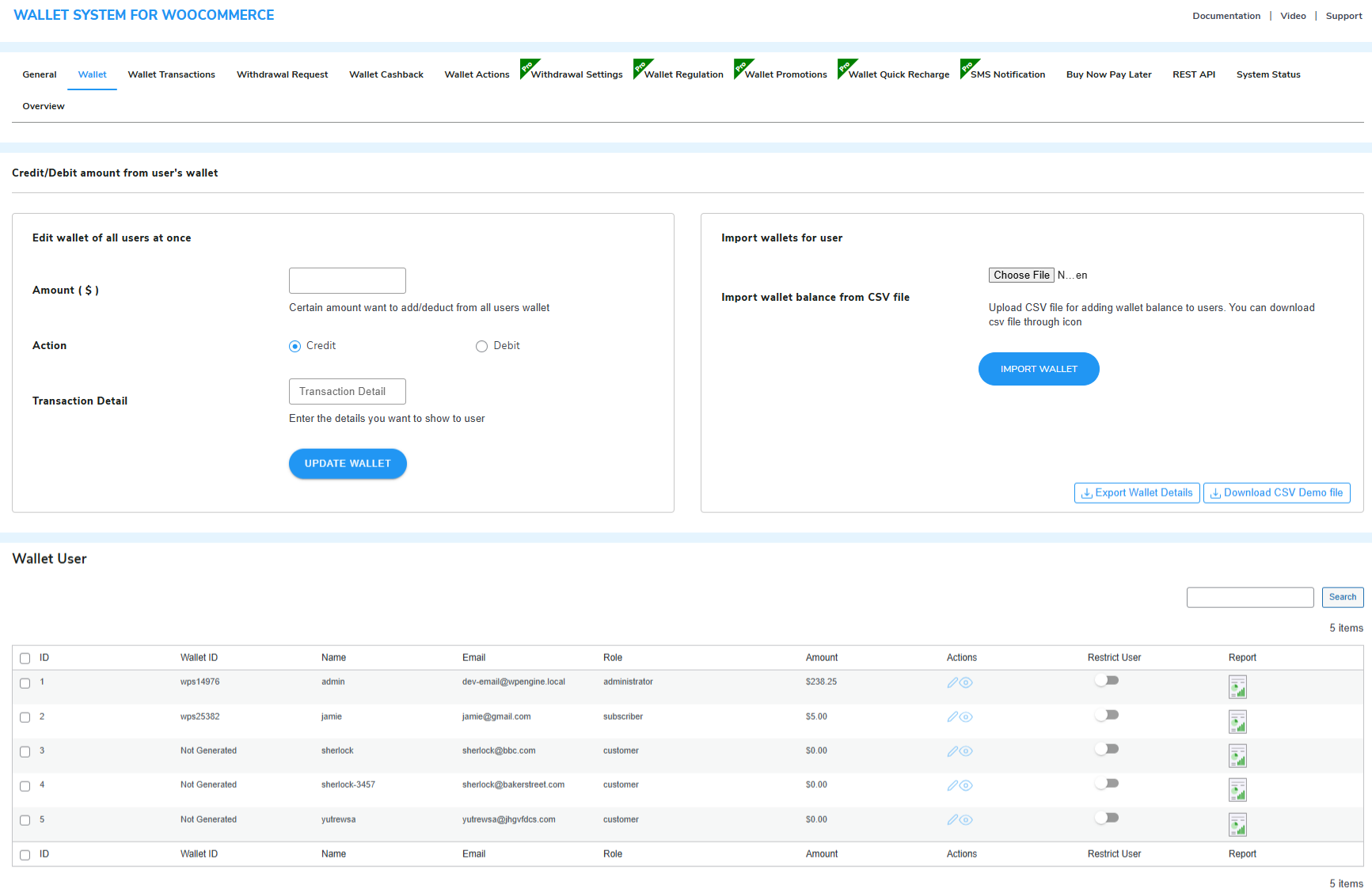Open the System Status tab
Image resolution: width=1372 pixels, height=893 pixels.
tap(1268, 74)
